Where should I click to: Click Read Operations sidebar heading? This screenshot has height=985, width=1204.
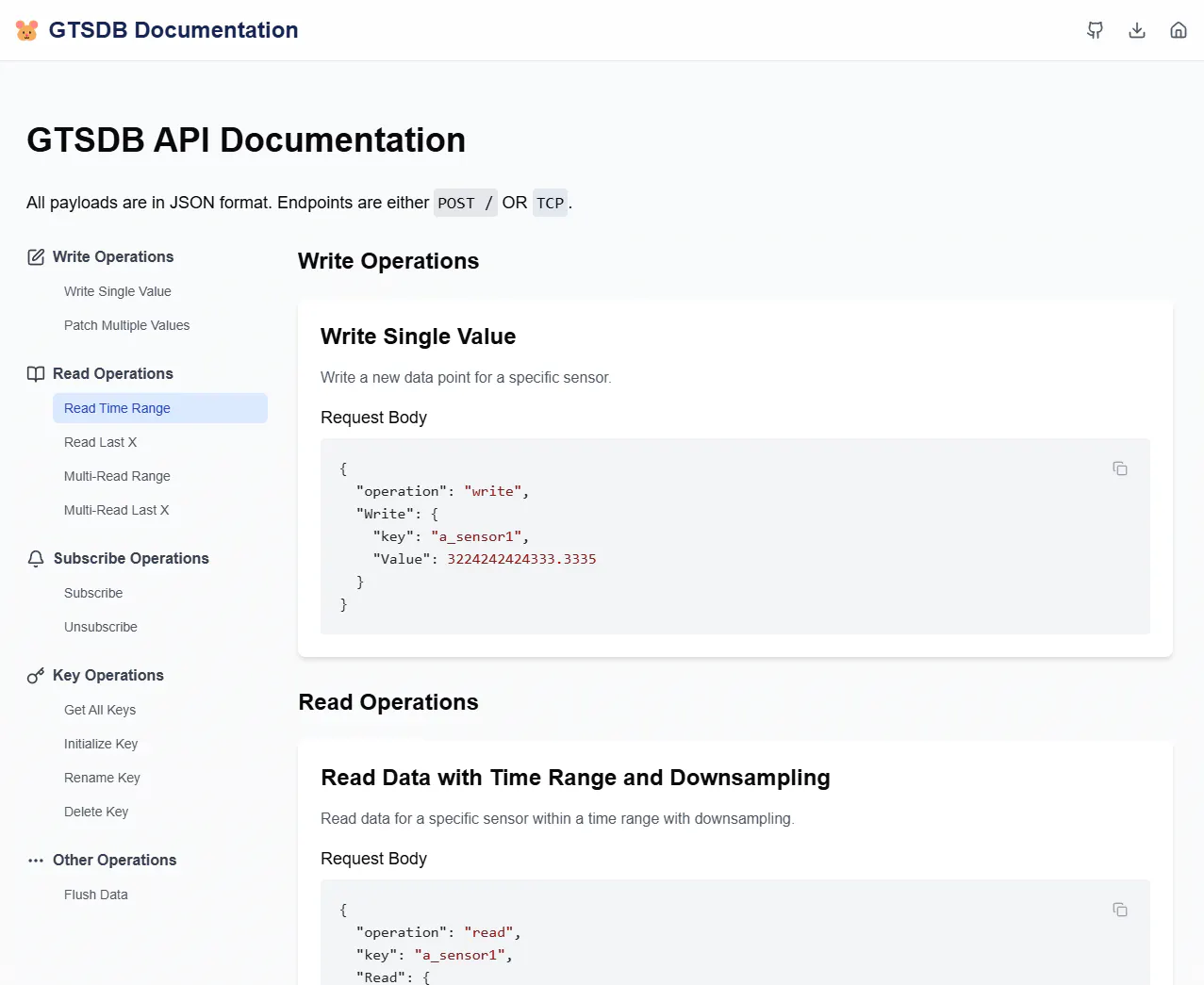pos(113,374)
